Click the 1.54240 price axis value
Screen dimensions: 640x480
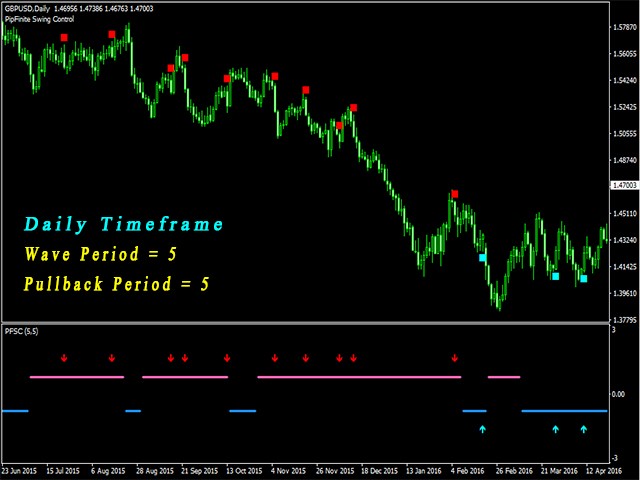(625, 80)
